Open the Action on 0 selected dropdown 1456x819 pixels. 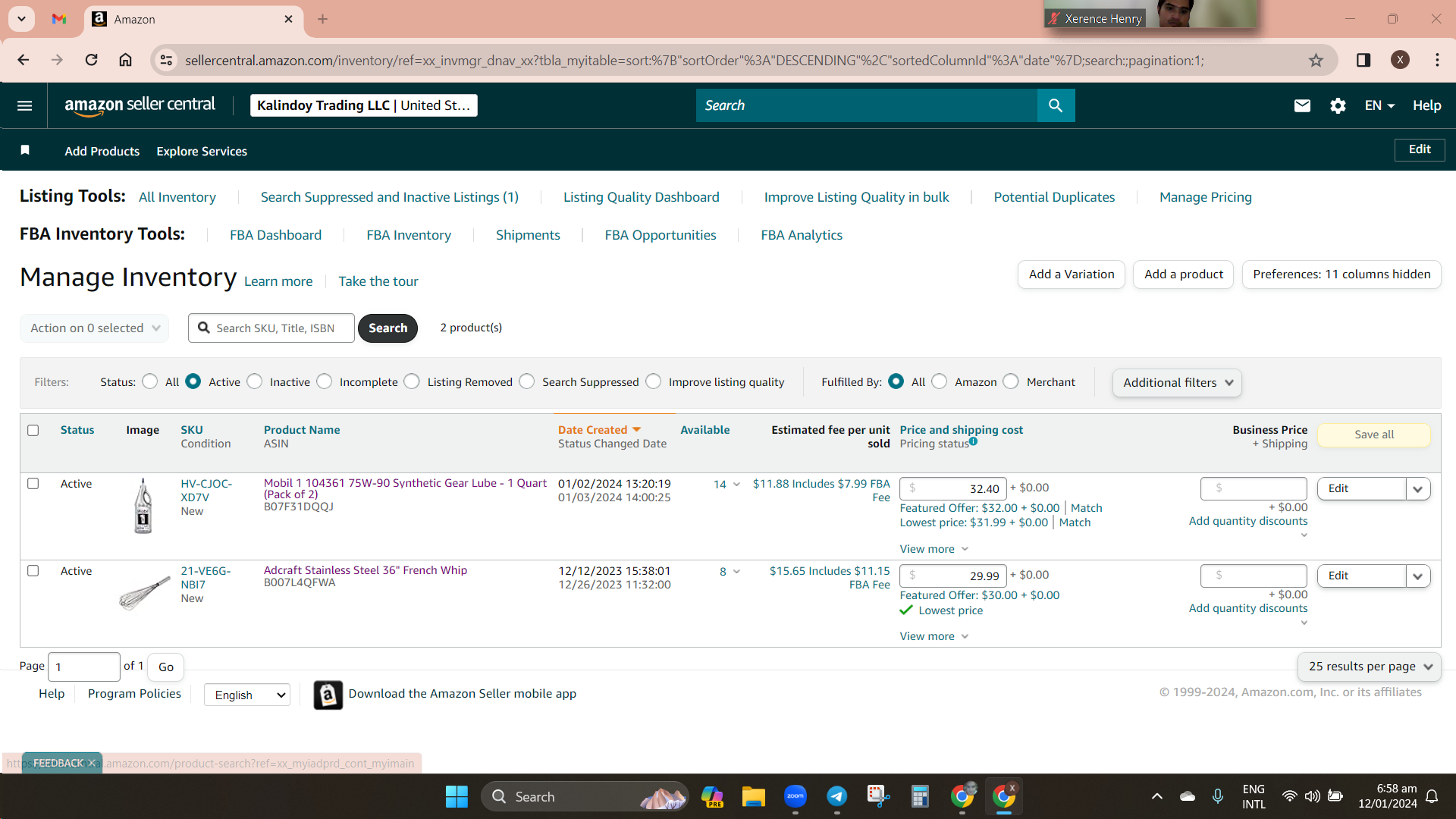94,328
